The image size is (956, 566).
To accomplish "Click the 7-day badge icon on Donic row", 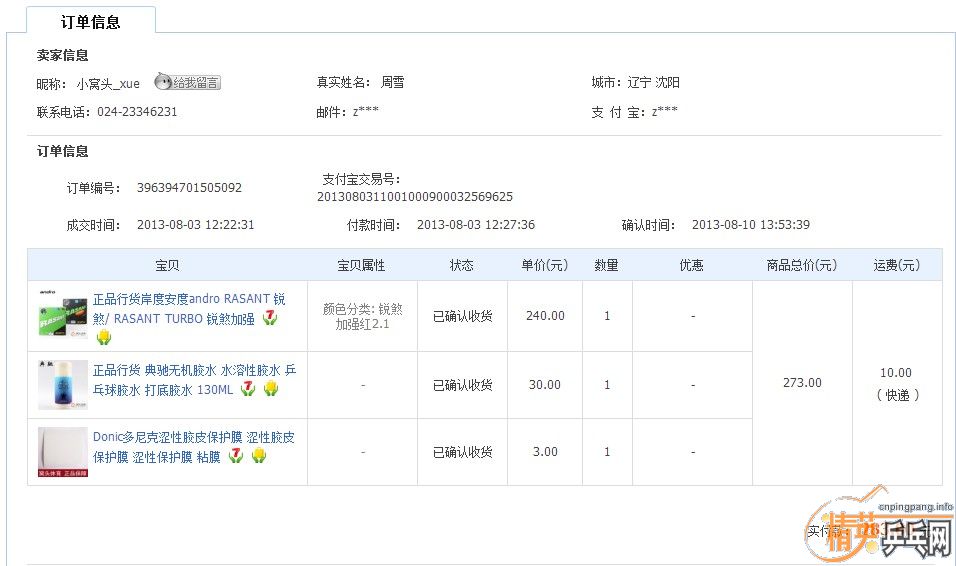I will (235, 456).
